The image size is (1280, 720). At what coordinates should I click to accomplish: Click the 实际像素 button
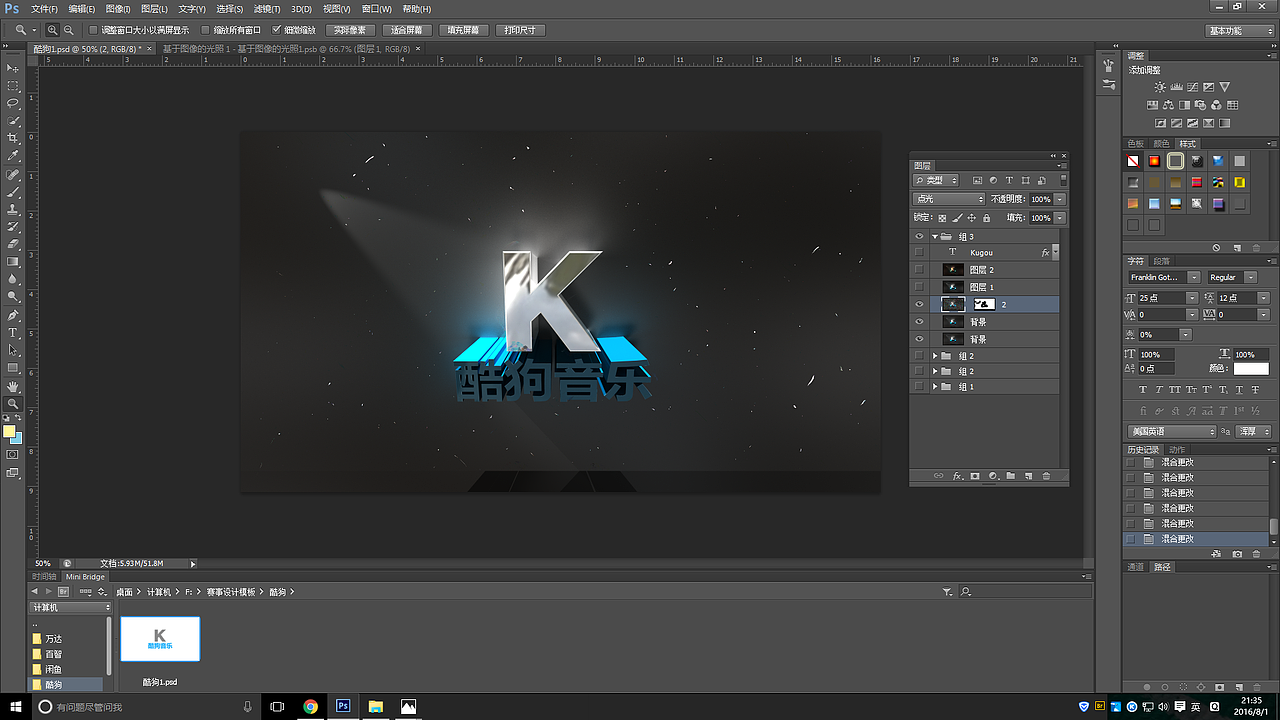pos(350,30)
